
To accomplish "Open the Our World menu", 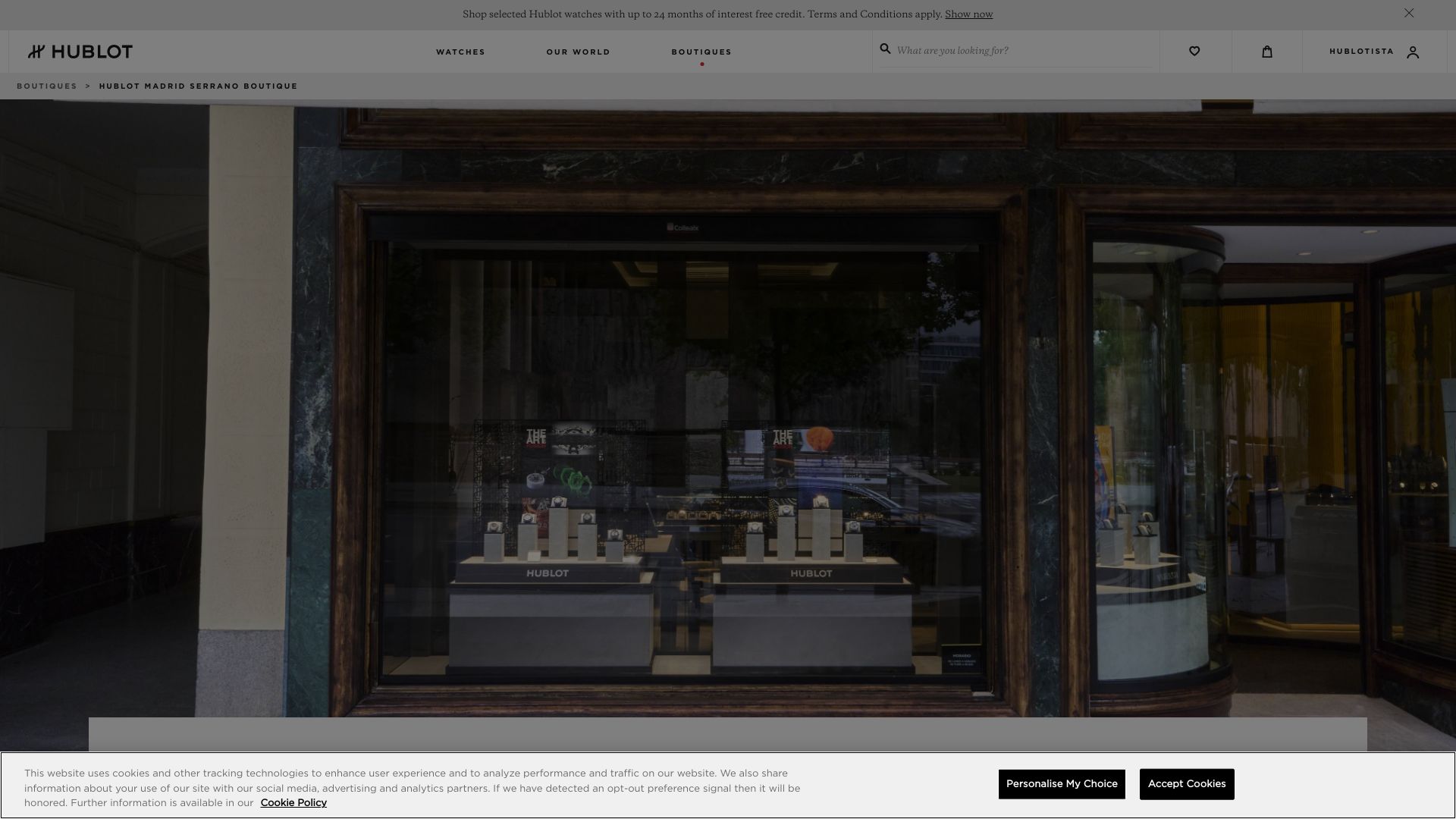I will click(578, 52).
